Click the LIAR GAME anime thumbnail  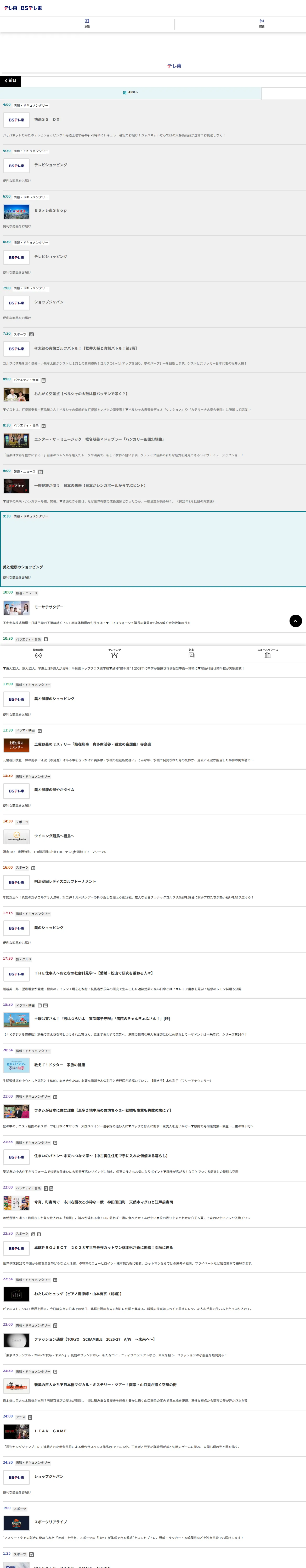[16, 1432]
